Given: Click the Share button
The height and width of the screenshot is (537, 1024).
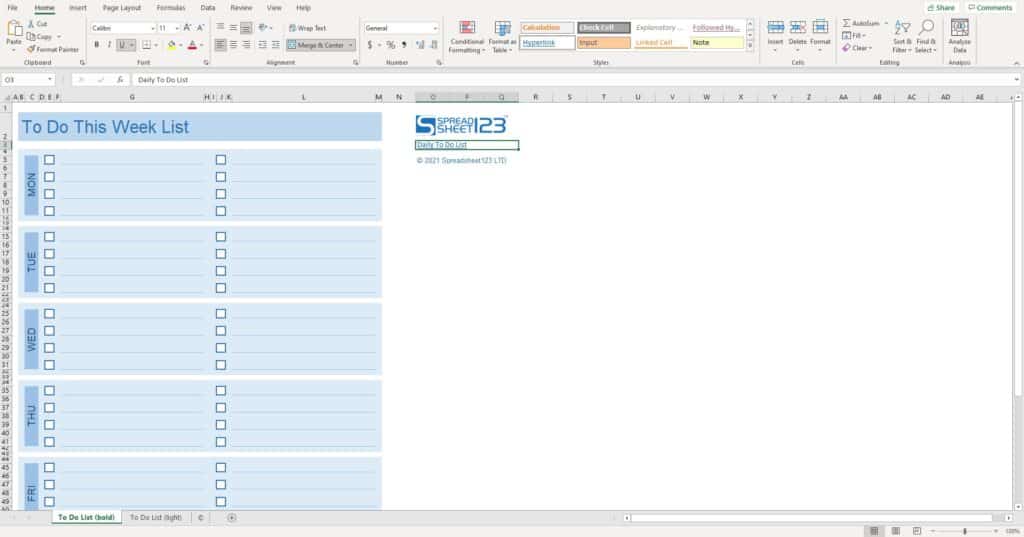Looking at the screenshot, I should point(940,7).
